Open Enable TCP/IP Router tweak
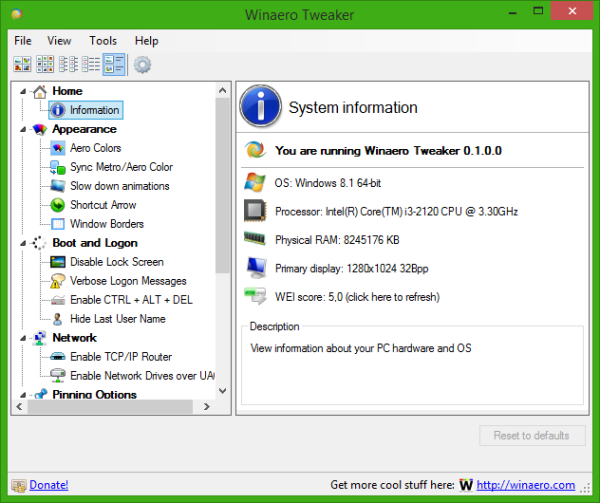600x503 pixels. point(121,357)
